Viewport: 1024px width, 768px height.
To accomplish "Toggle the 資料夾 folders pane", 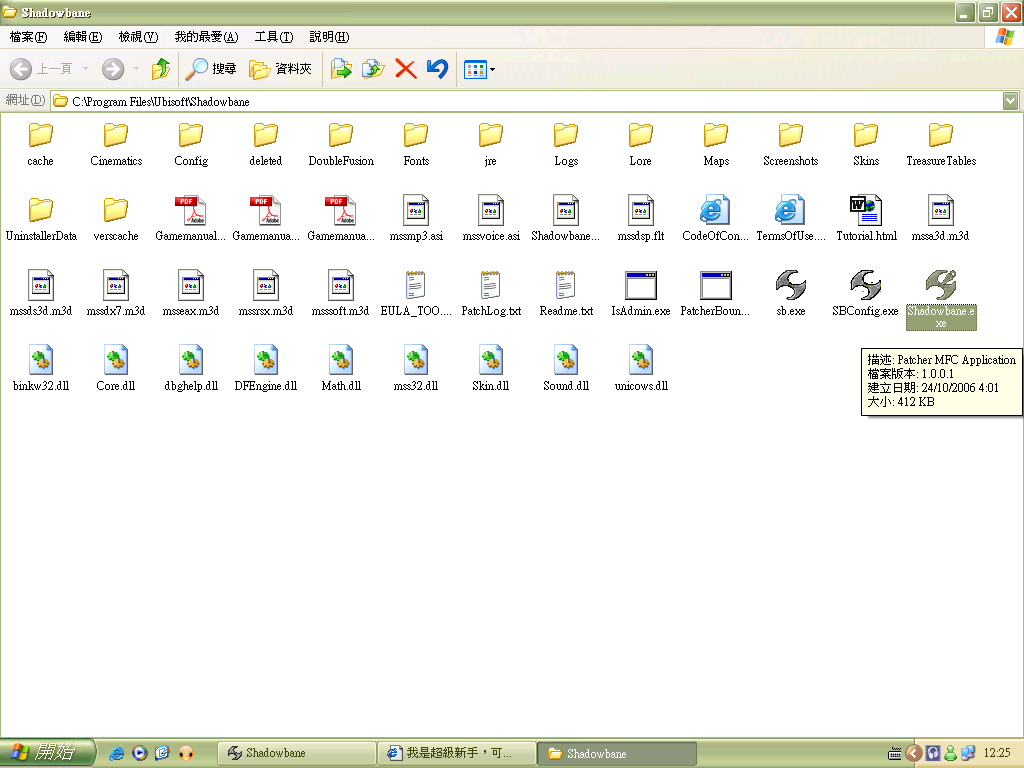I will pos(280,69).
